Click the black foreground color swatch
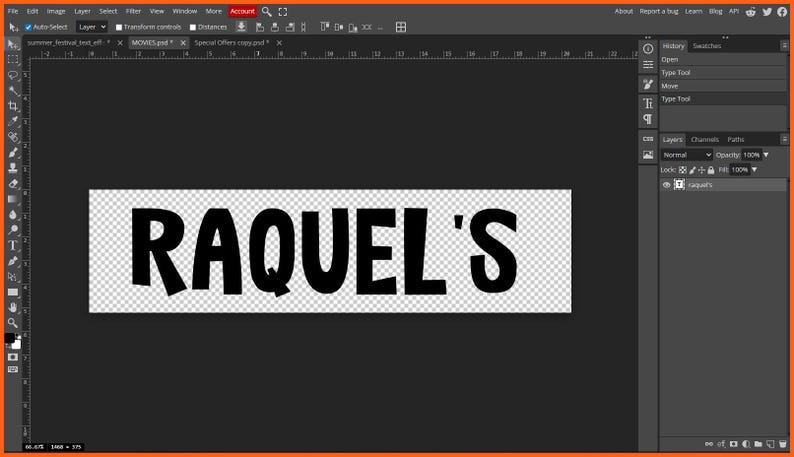 (x=10, y=338)
